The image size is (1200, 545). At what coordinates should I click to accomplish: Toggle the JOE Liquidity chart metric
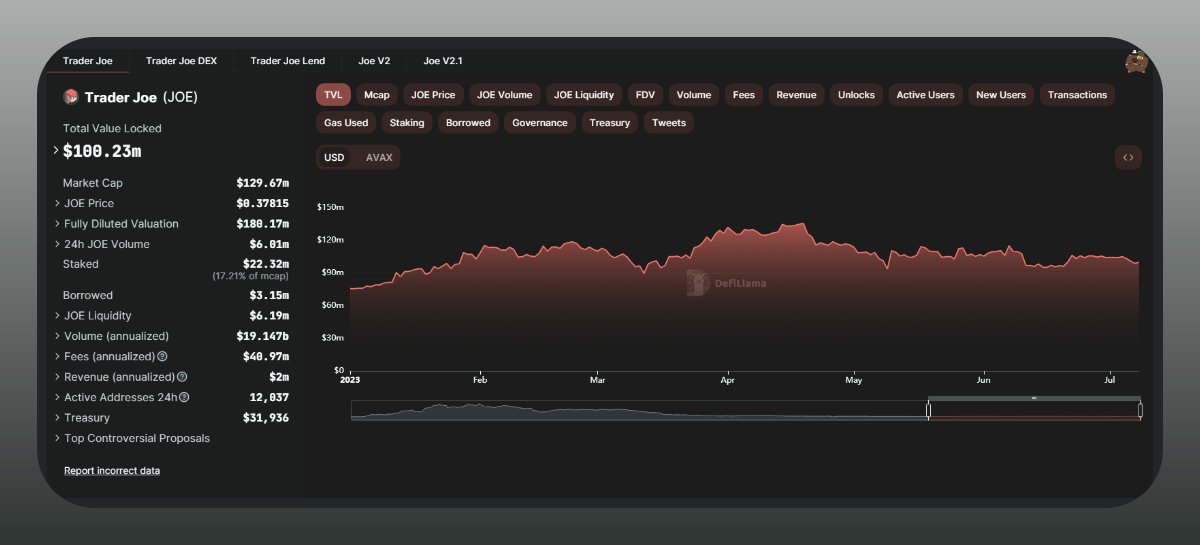(x=584, y=95)
